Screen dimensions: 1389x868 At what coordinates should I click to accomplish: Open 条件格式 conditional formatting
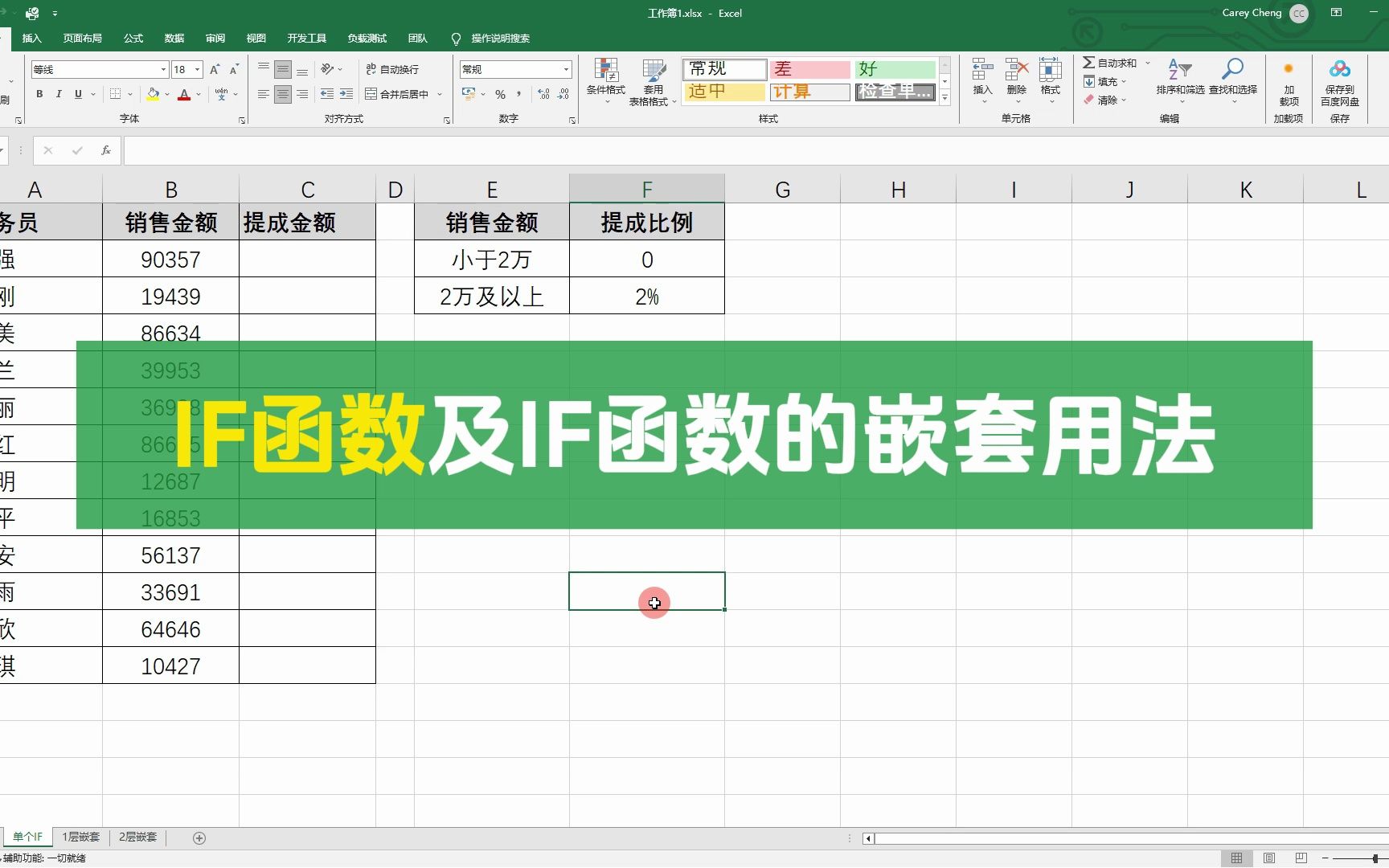606,80
